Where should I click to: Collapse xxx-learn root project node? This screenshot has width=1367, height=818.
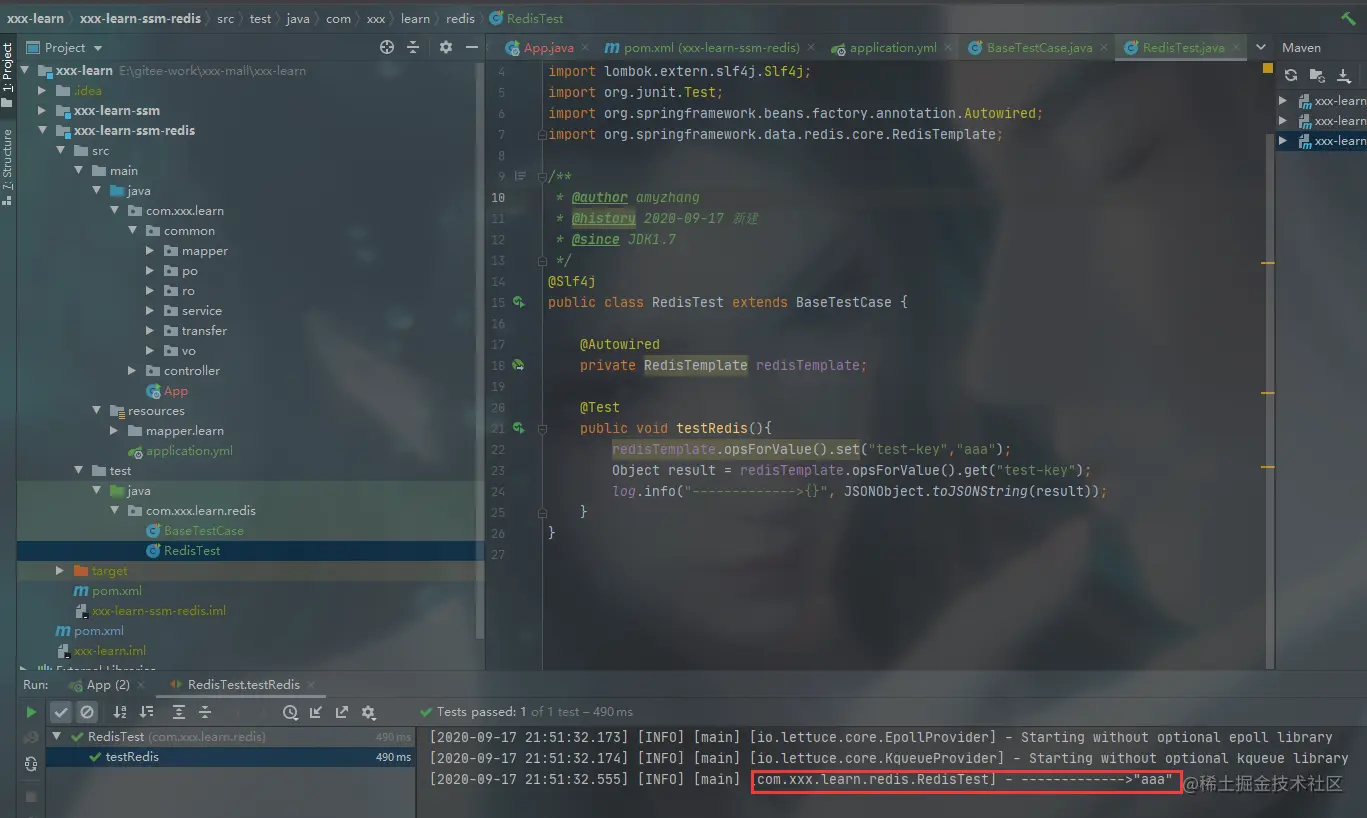(x=24, y=71)
